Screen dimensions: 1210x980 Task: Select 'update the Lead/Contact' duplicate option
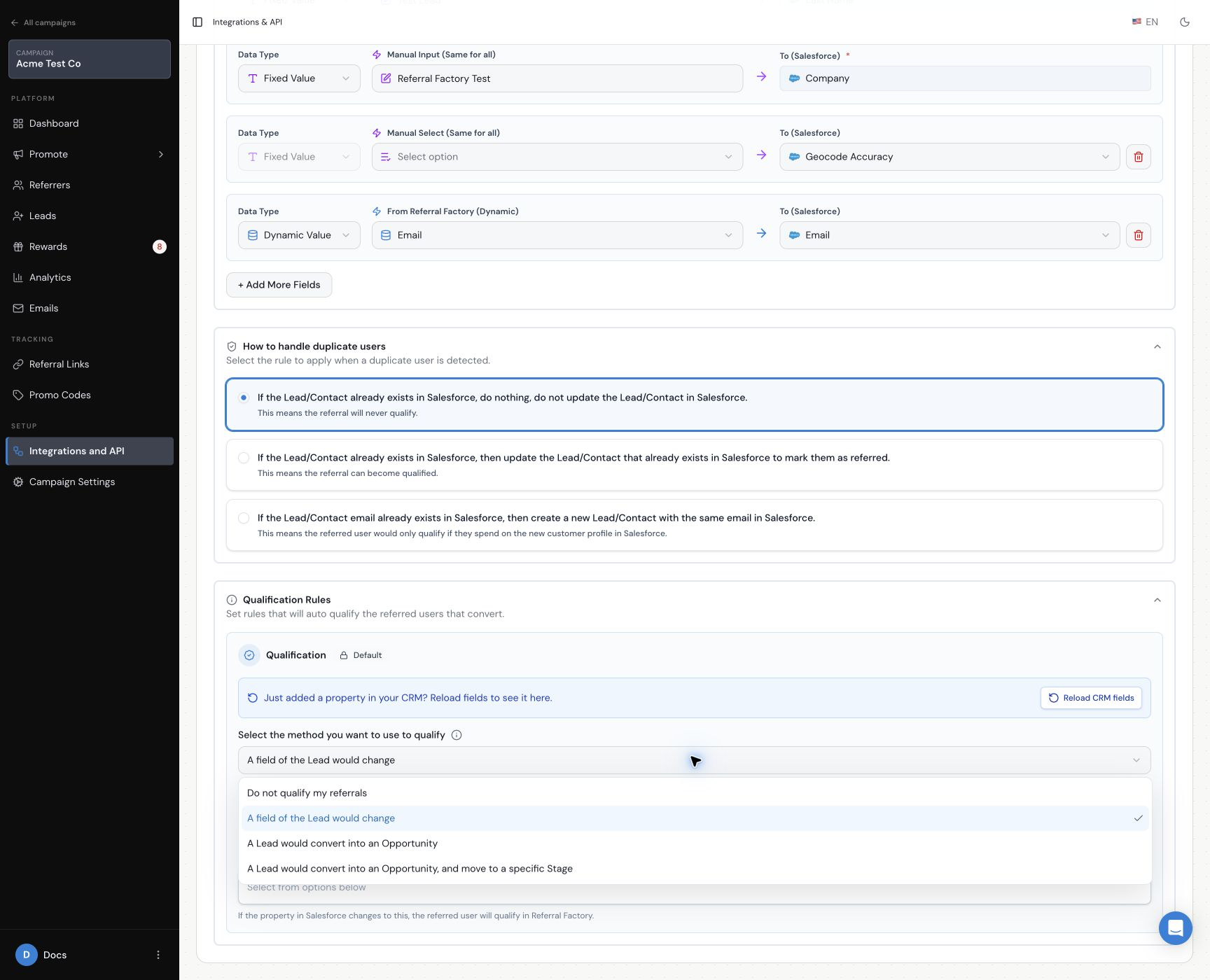(x=694, y=465)
